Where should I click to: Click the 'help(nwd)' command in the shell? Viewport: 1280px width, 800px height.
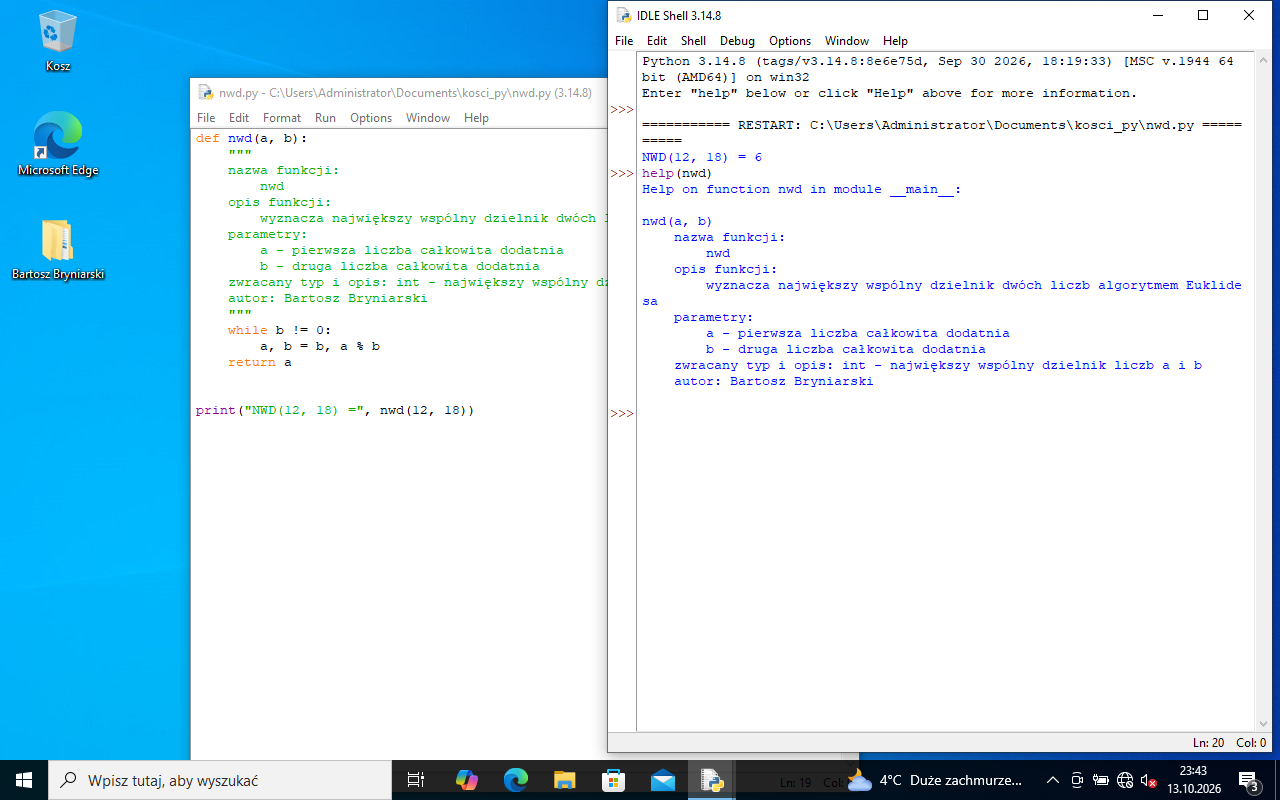677,173
